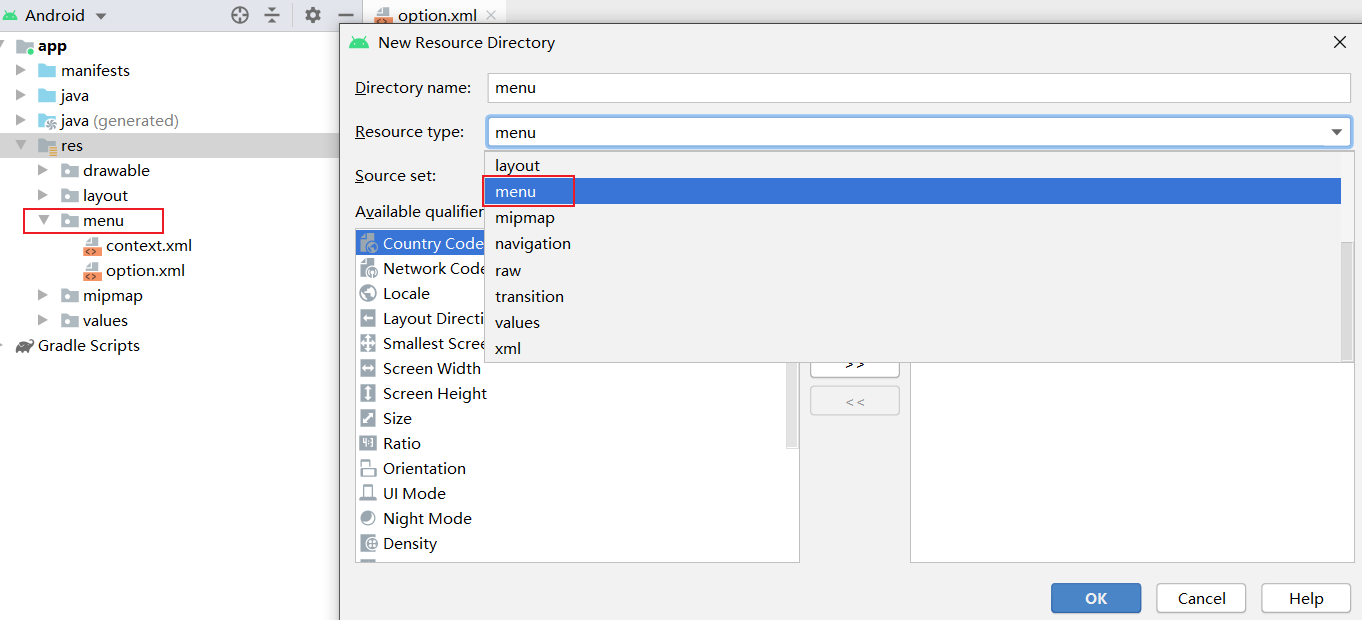Click the Locale globe qualifier icon
Image resolution: width=1362 pixels, height=620 pixels.
click(368, 294)
